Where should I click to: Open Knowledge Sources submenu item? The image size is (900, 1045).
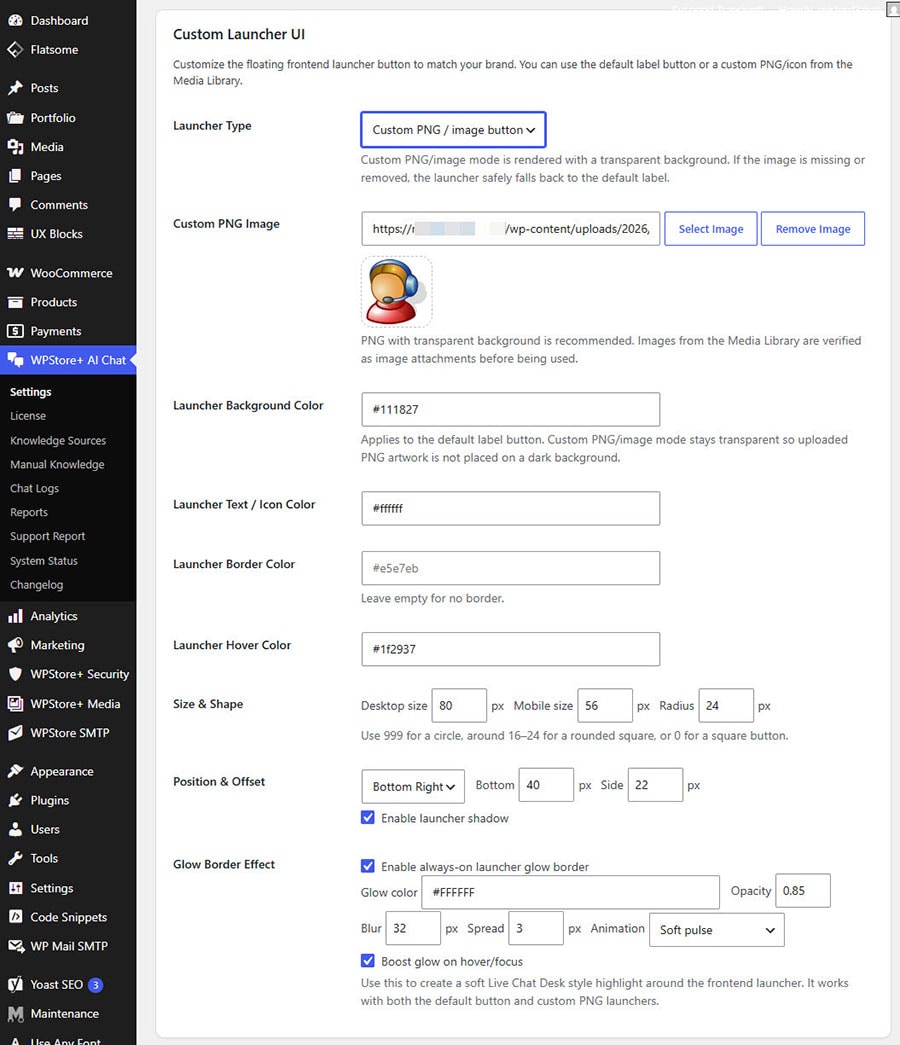coord(58,441)
